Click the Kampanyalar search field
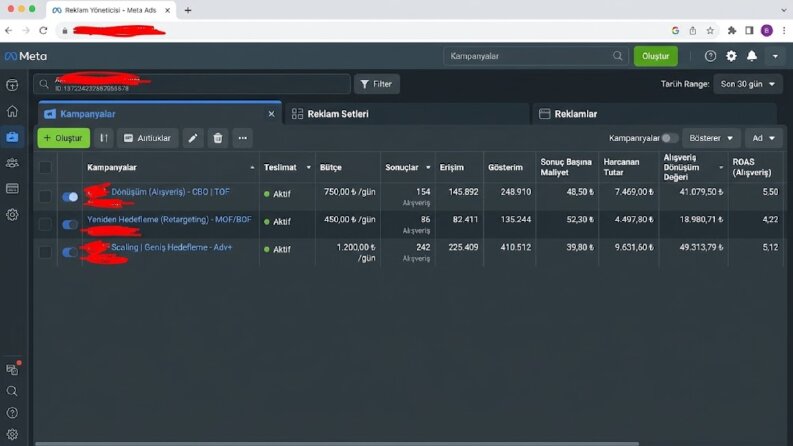 pos(536,56)
